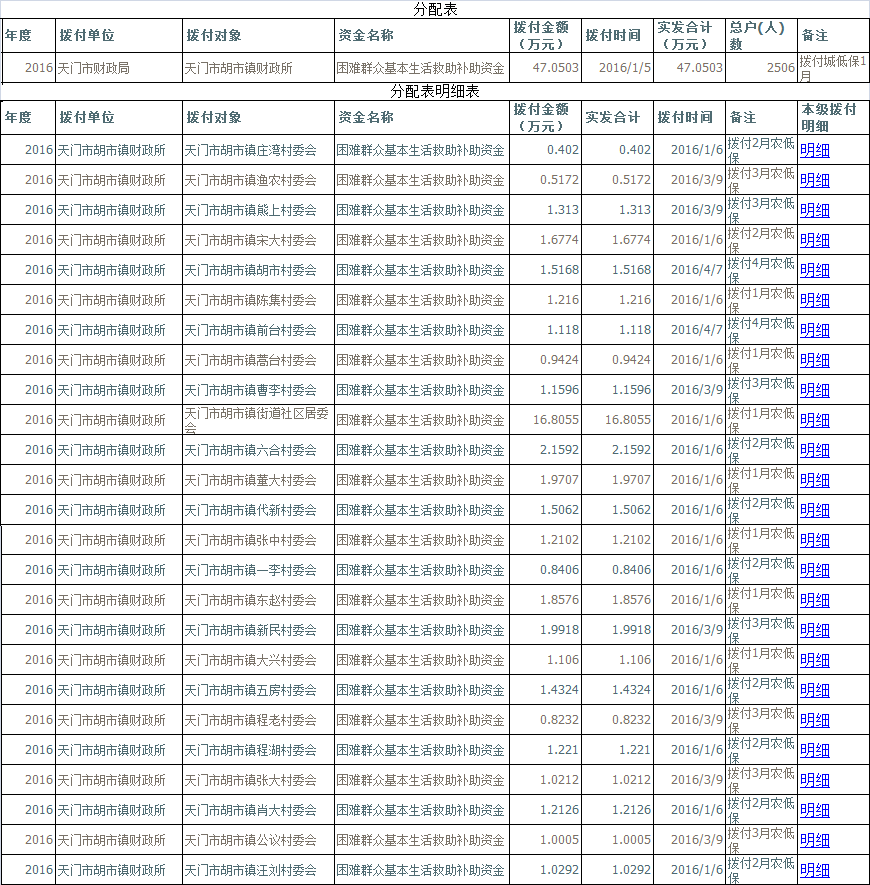Select the 天门市胡市镇程湖村委会 cell

259,750
